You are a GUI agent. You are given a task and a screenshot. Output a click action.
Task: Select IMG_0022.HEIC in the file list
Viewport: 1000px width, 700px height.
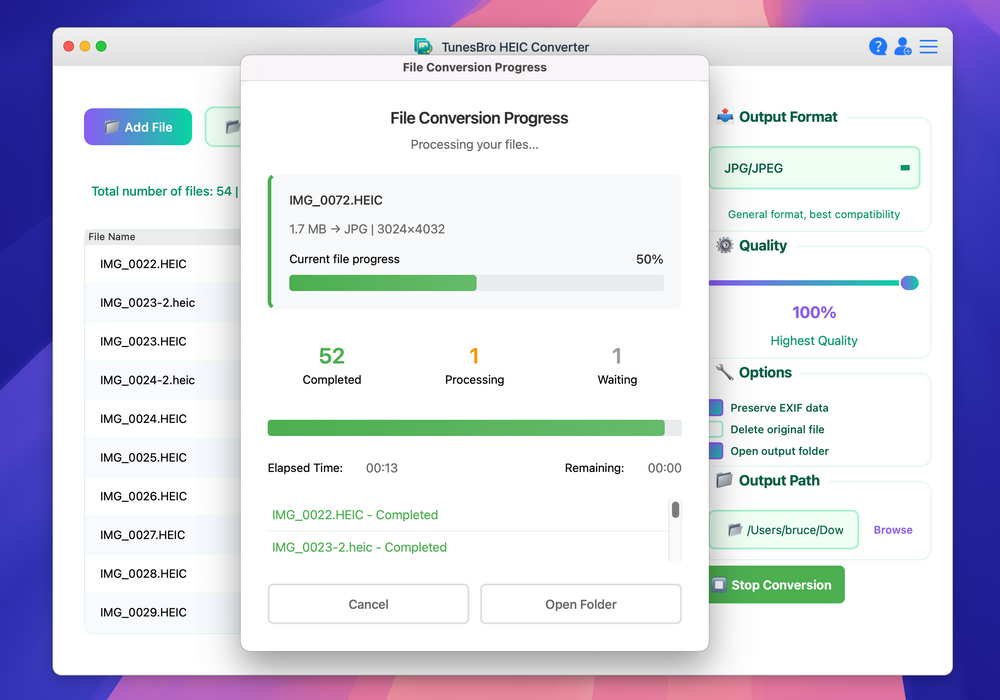[163, 264]
